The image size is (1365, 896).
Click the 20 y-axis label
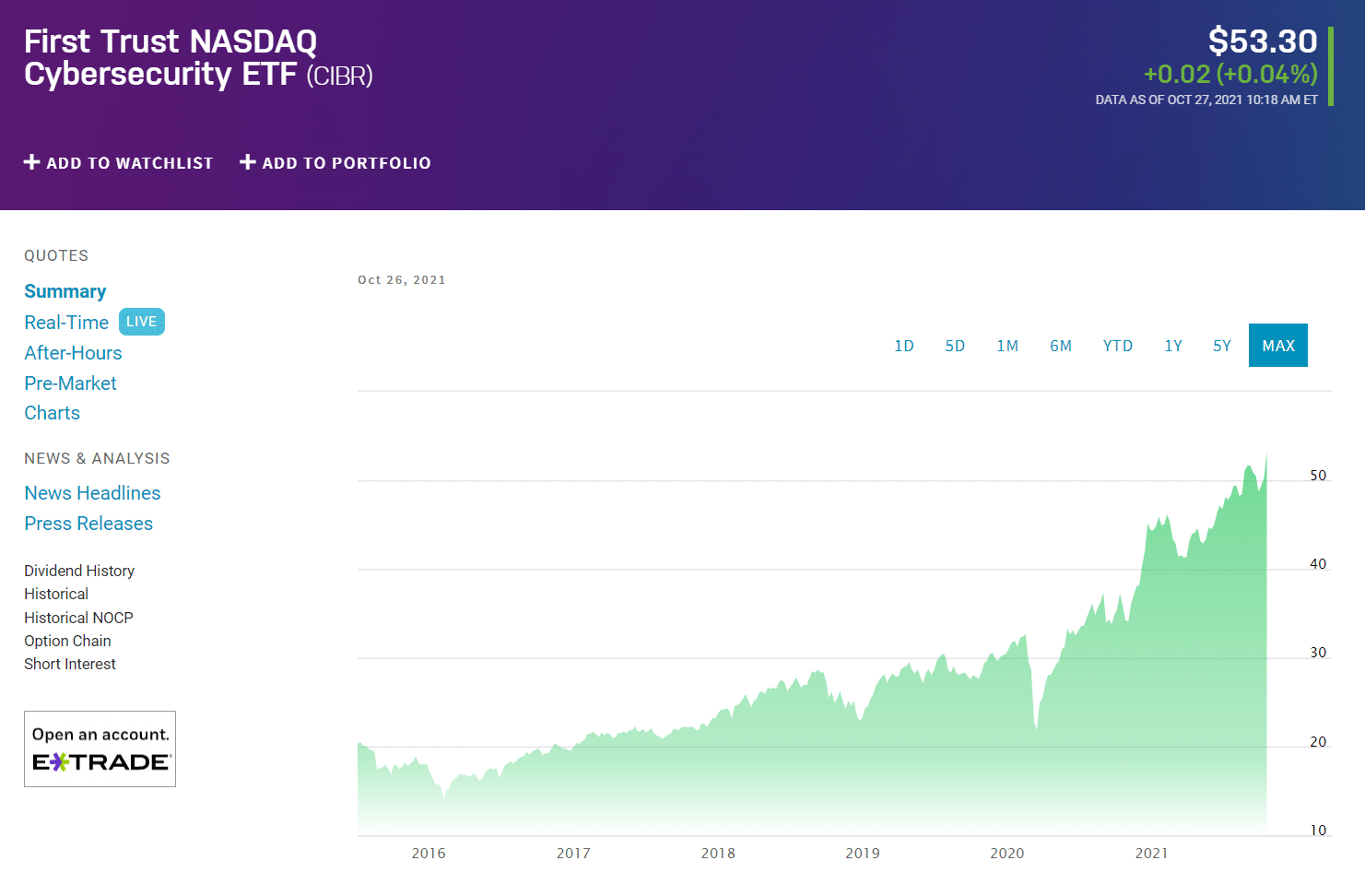click(x=1318, y=742)
